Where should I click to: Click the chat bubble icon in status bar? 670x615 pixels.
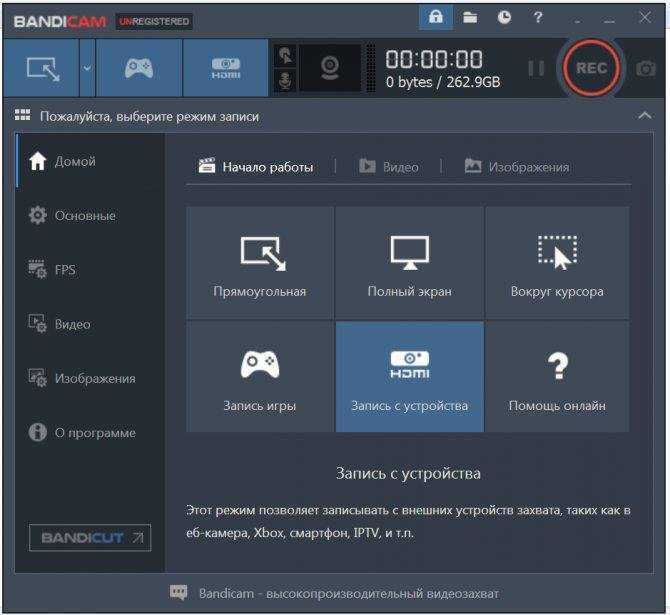click(178, 592)
